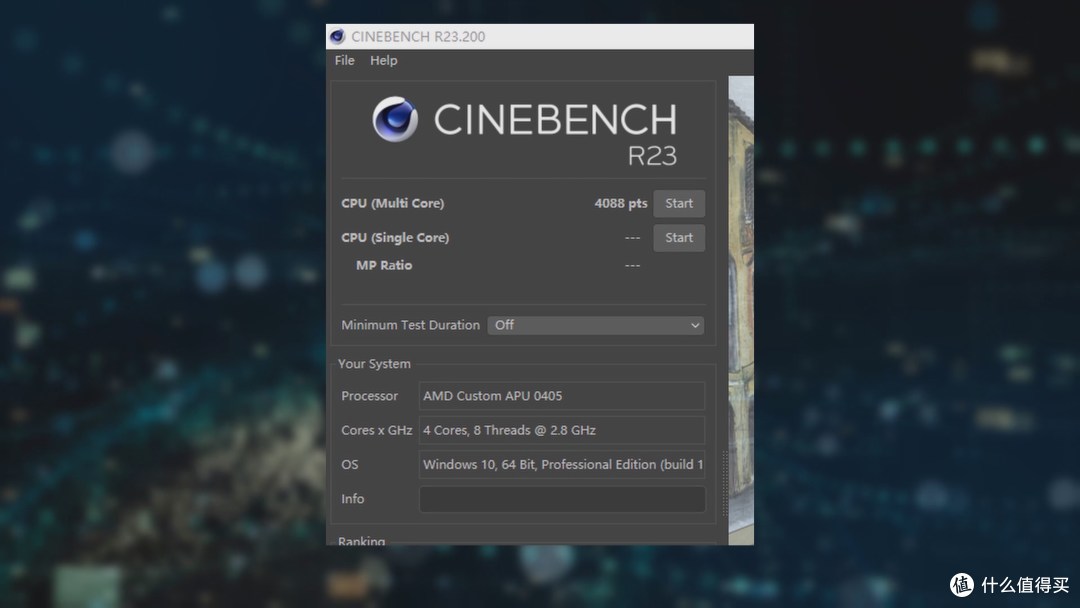Click the render preview image panel
Viewport: 1080px width, 608px height.
741,310
